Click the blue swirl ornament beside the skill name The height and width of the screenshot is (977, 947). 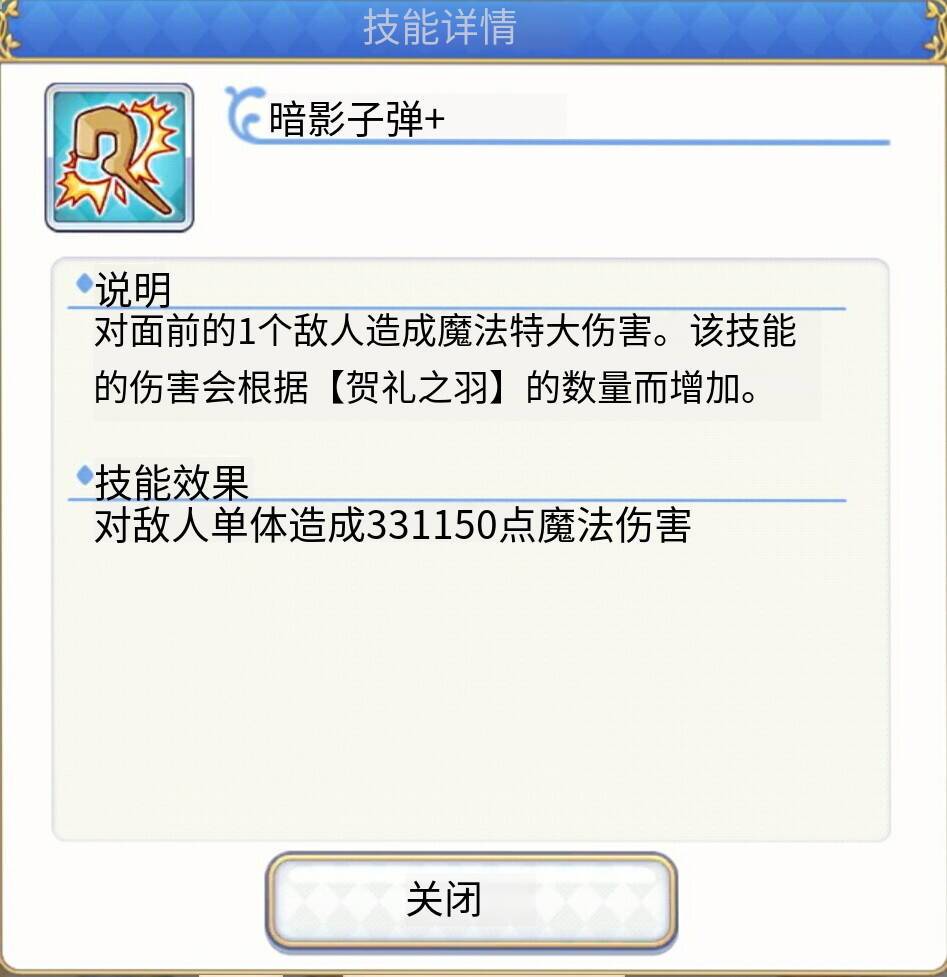[x=243, y=113]
